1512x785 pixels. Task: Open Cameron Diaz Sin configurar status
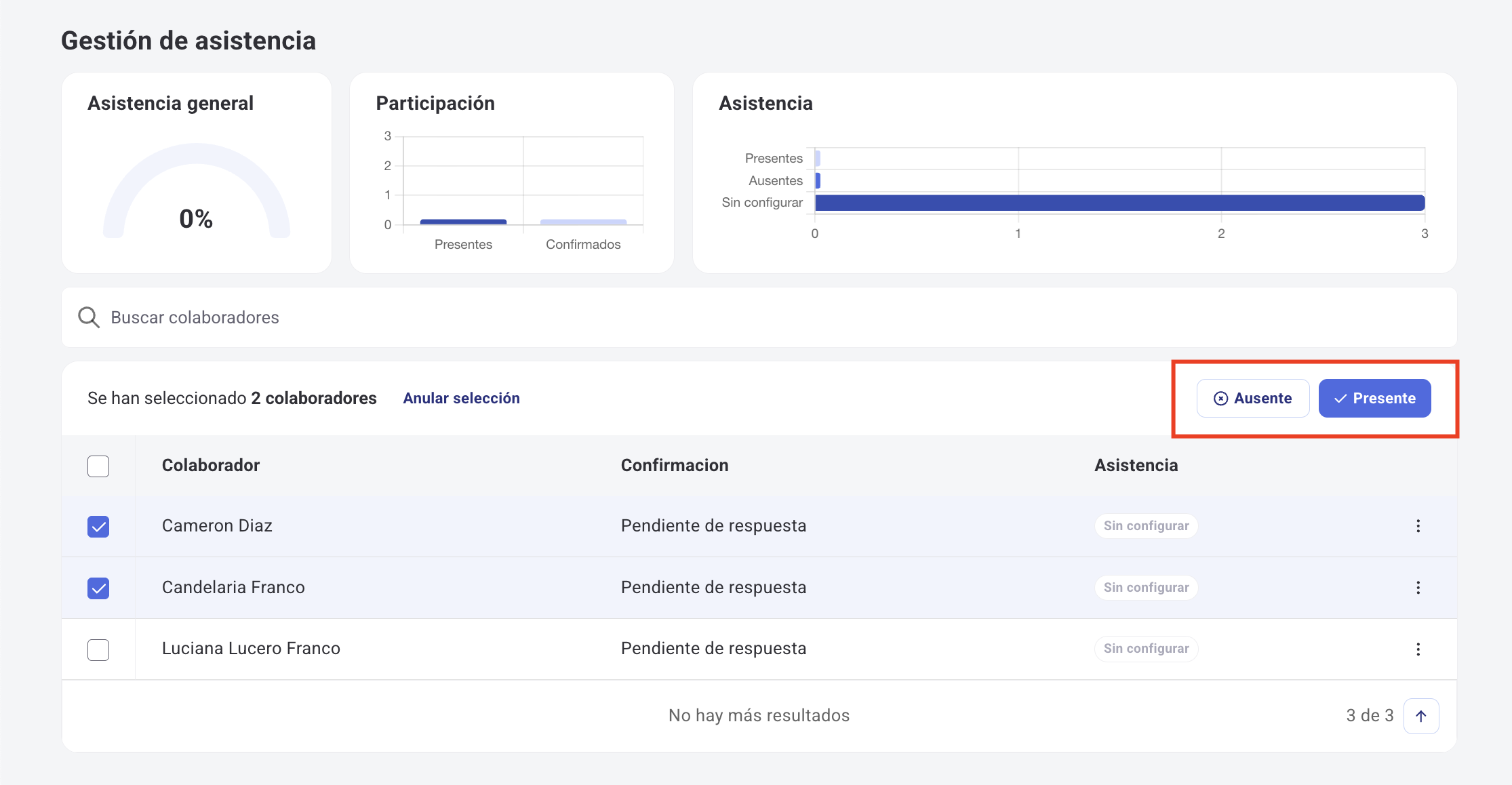(1145, 525)
